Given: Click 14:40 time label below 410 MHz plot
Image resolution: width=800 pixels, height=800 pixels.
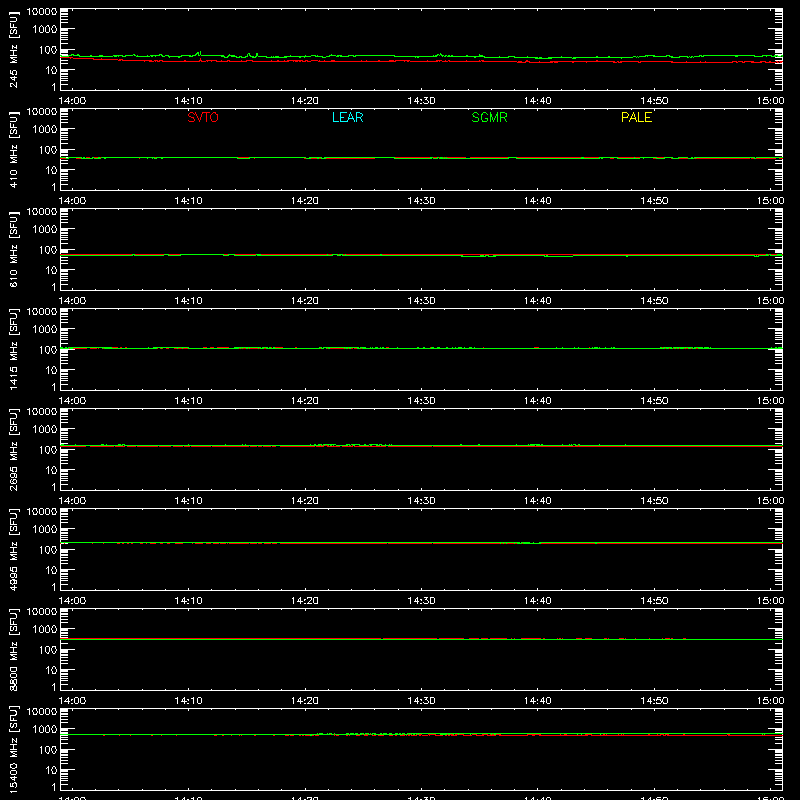Looking at the screenshot, I should click(538, 201).
